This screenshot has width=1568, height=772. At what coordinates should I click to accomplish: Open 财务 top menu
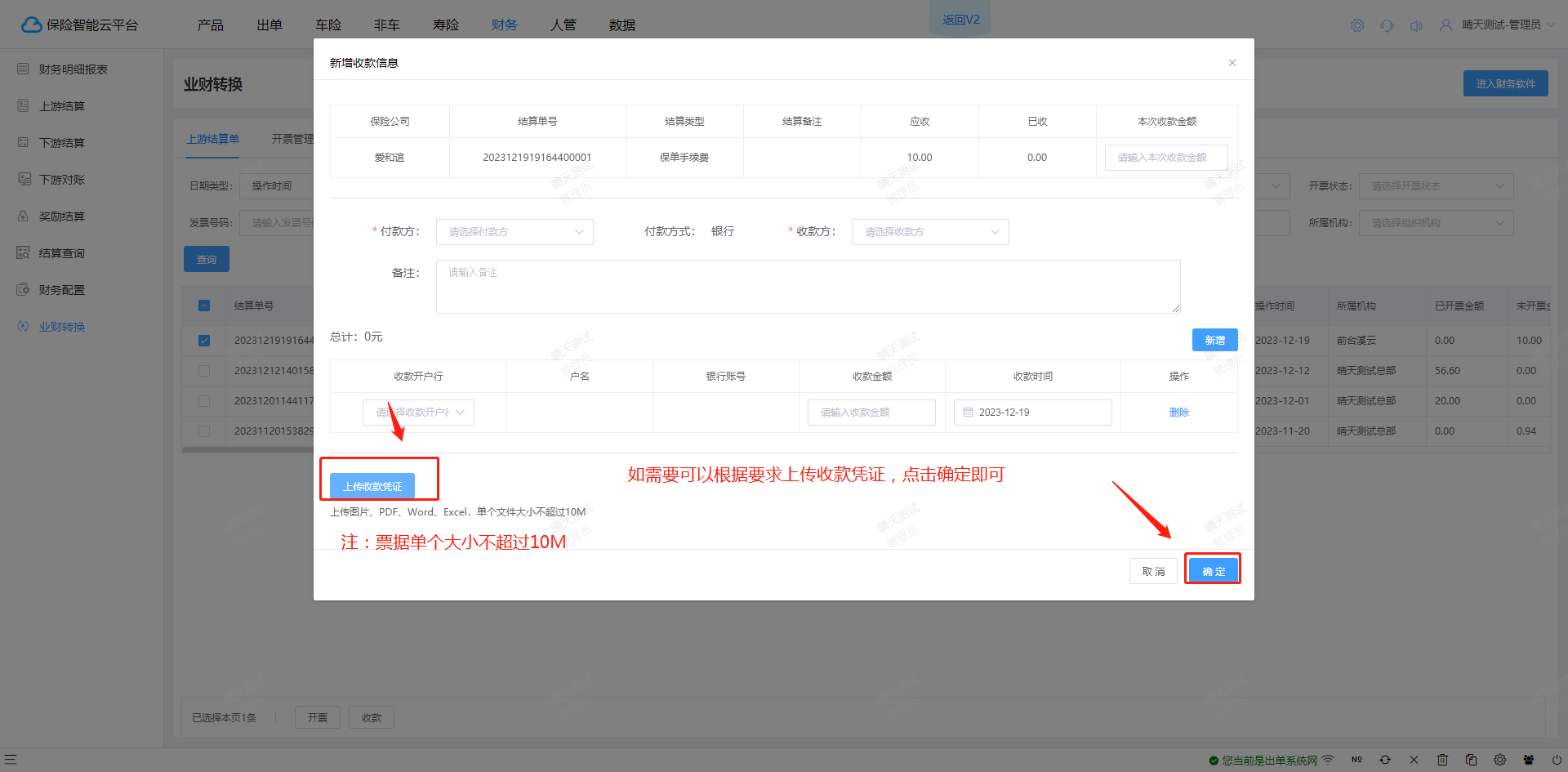(x=505, y=25)
